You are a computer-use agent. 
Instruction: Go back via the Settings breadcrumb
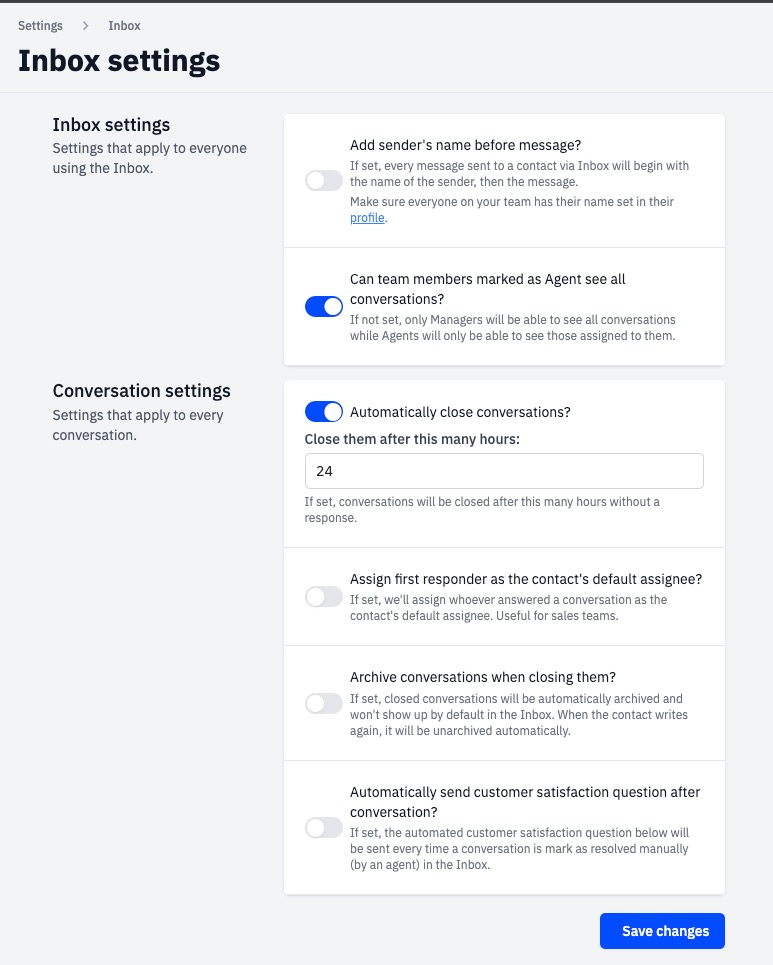[x=40, y=25]
